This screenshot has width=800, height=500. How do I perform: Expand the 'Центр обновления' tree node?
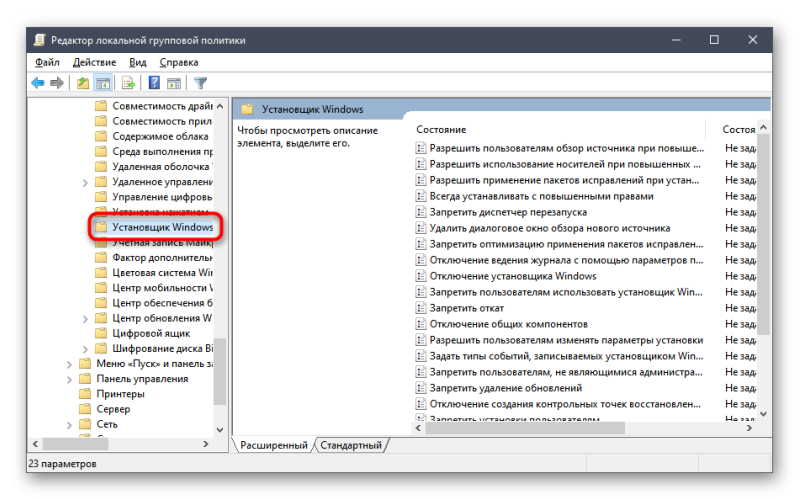85,318
